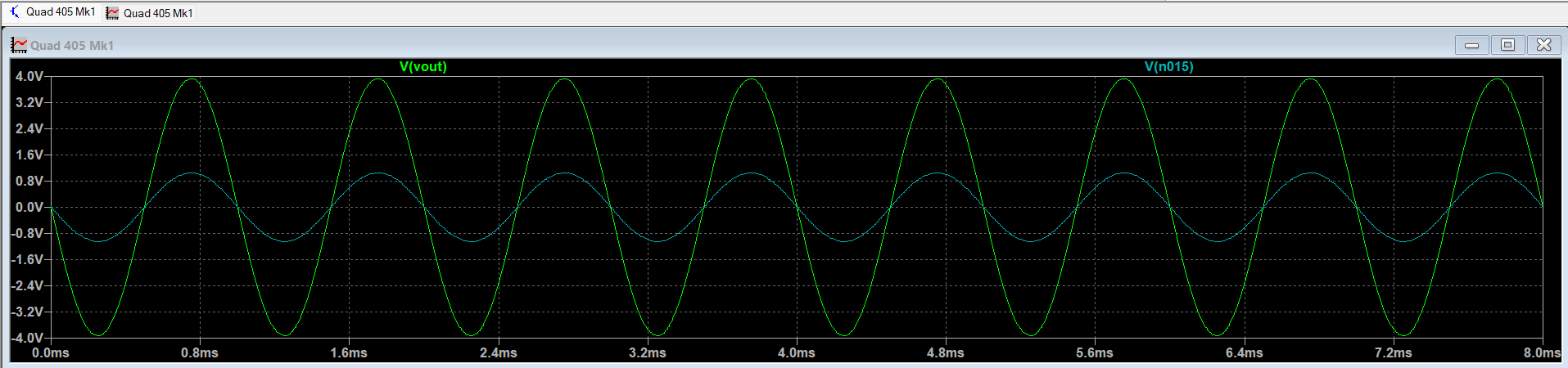This screenshot has width=1568, height=368.
Task: Click the 1.6V vertical axis label
Action: 29,155
